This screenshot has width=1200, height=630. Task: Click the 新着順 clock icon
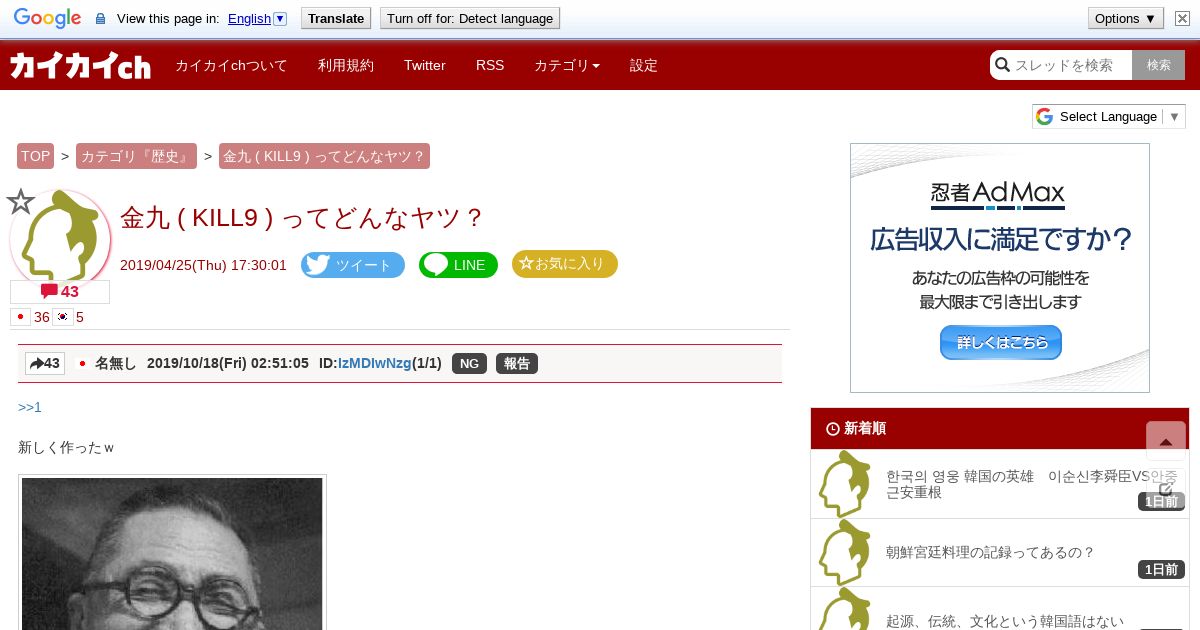[x=832, y=429]
